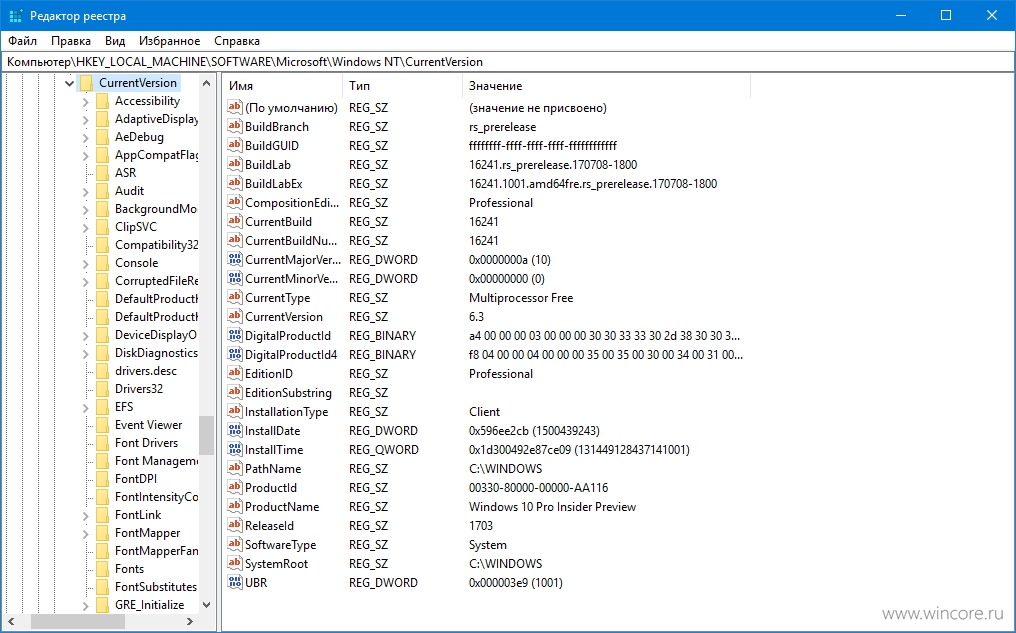Image resolution: width=1016 pixels, height=633 pixels.
Task: Click the tree pane's scroll-down arrow
Action: point(206,605)
